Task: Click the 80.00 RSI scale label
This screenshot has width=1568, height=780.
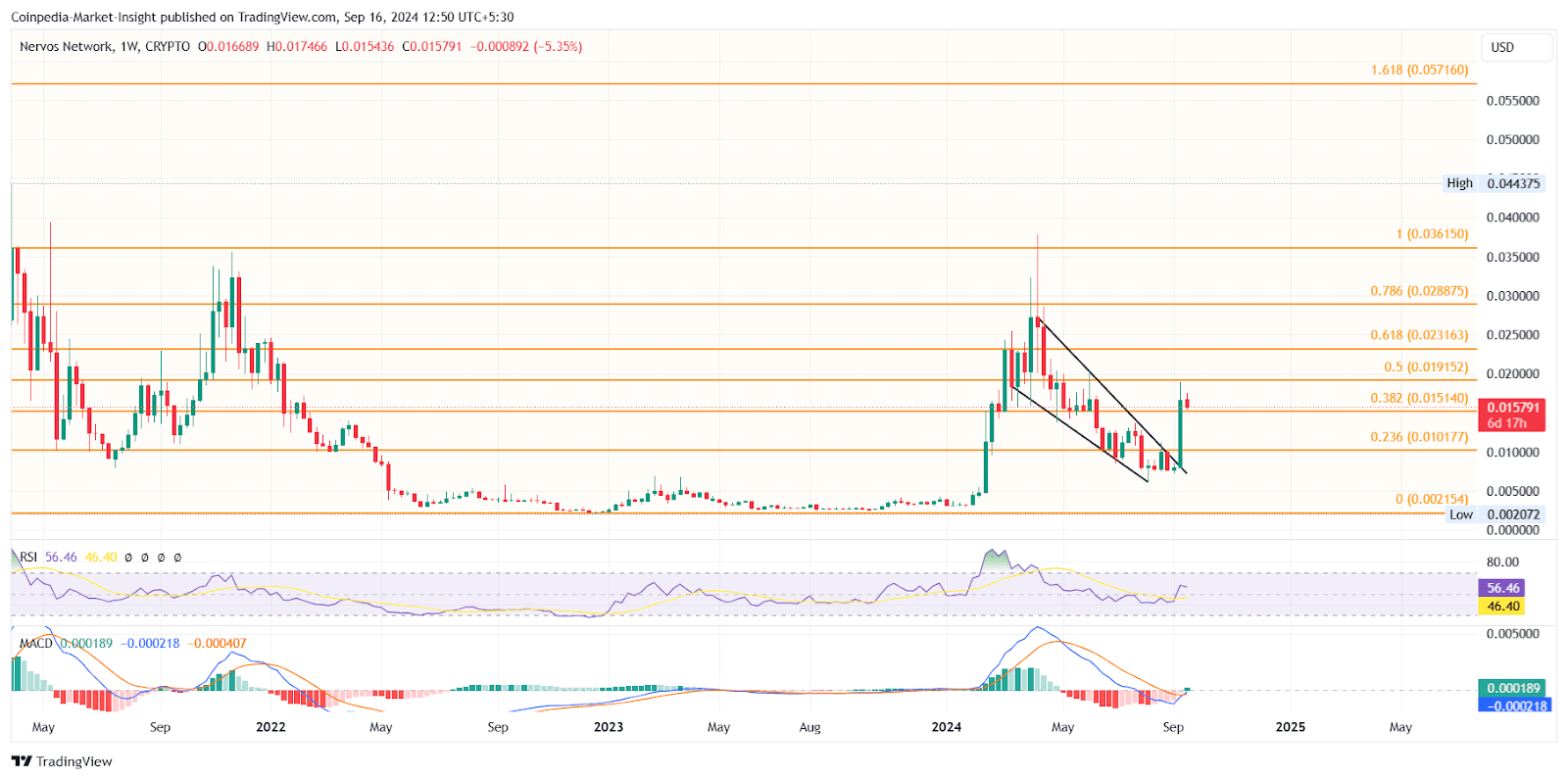Action: (1502, 562)
